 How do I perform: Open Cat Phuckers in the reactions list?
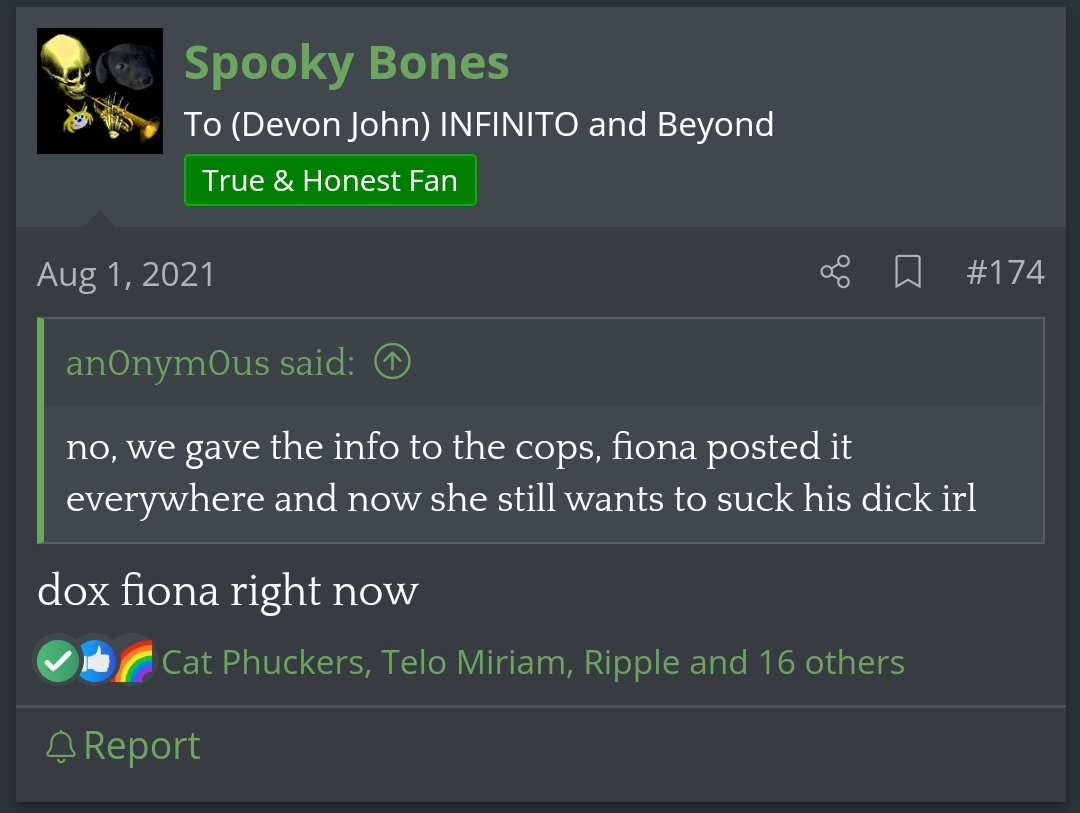coord(263,662)
